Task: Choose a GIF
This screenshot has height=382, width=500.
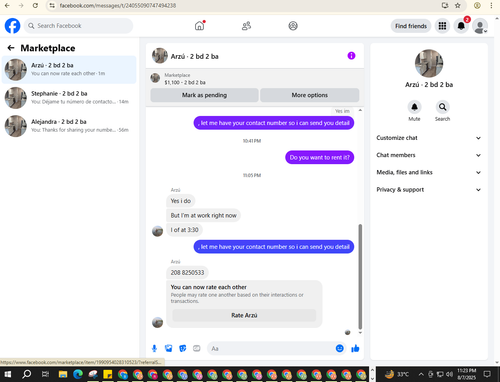Action: (x=197, y=348)
